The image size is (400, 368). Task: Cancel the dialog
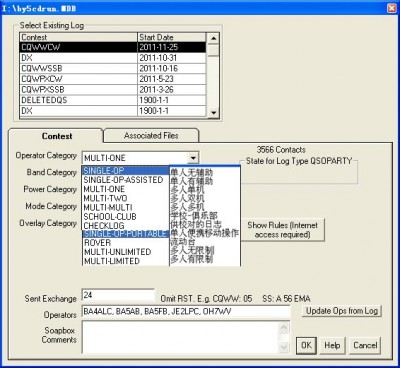point(365,345)
